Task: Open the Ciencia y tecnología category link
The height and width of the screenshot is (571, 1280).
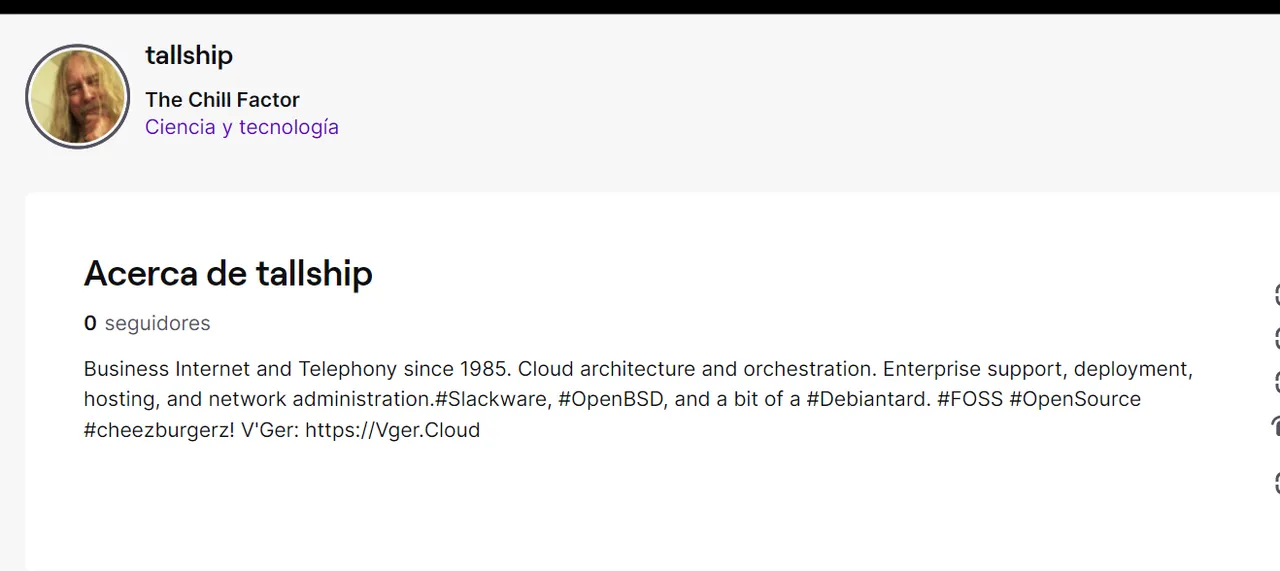Action: [x=242, y=127]
